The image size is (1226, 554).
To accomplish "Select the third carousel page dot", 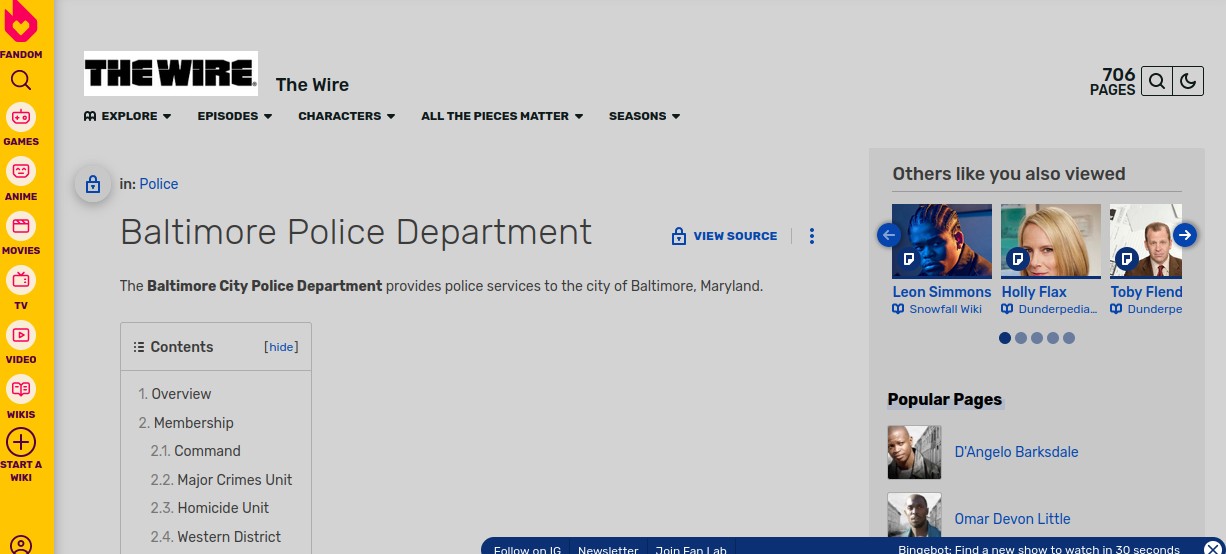I will coord(1037,338).
